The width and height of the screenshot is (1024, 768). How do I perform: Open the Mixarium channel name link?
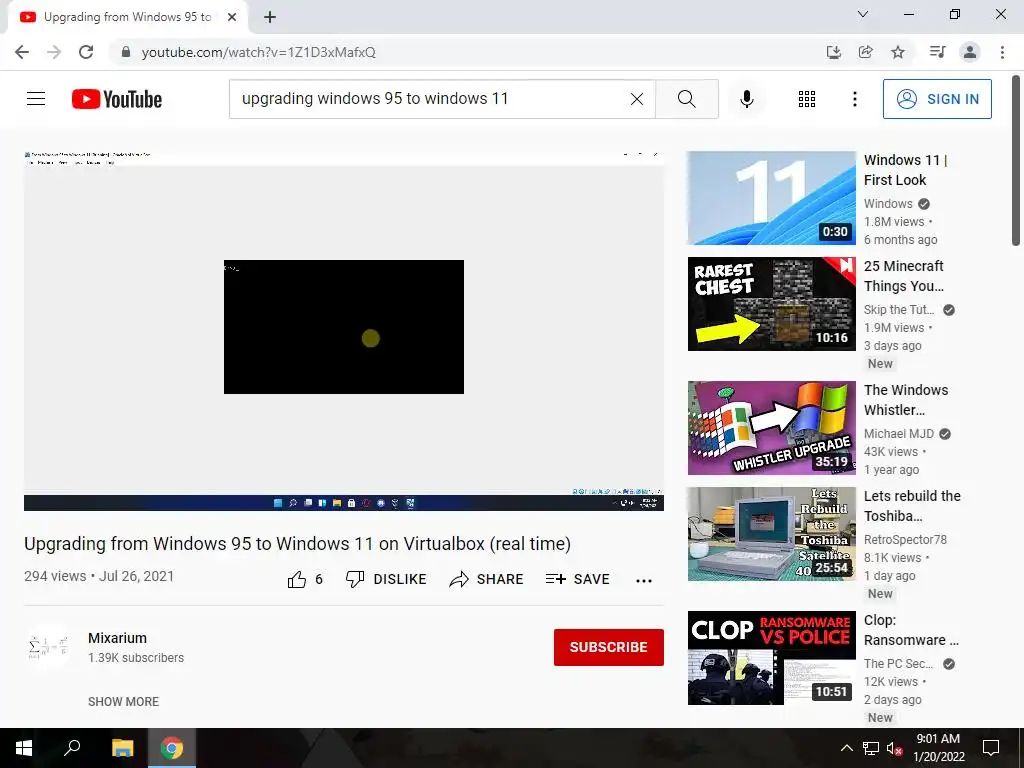point(118,638)
